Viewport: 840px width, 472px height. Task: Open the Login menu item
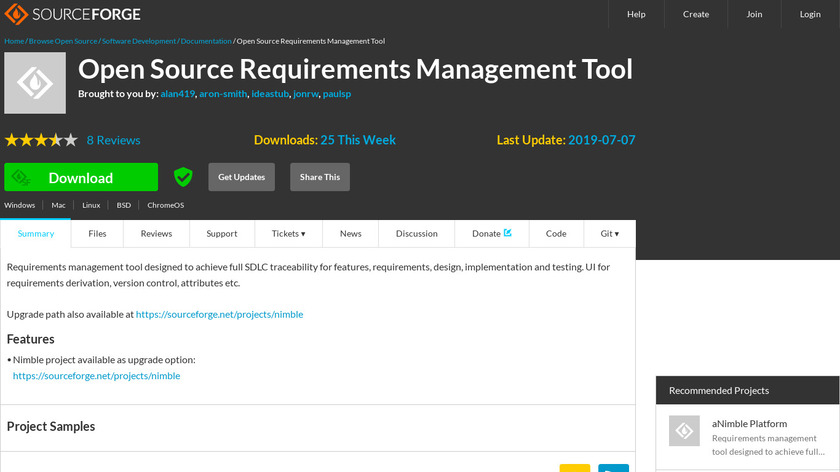point(810,14)
